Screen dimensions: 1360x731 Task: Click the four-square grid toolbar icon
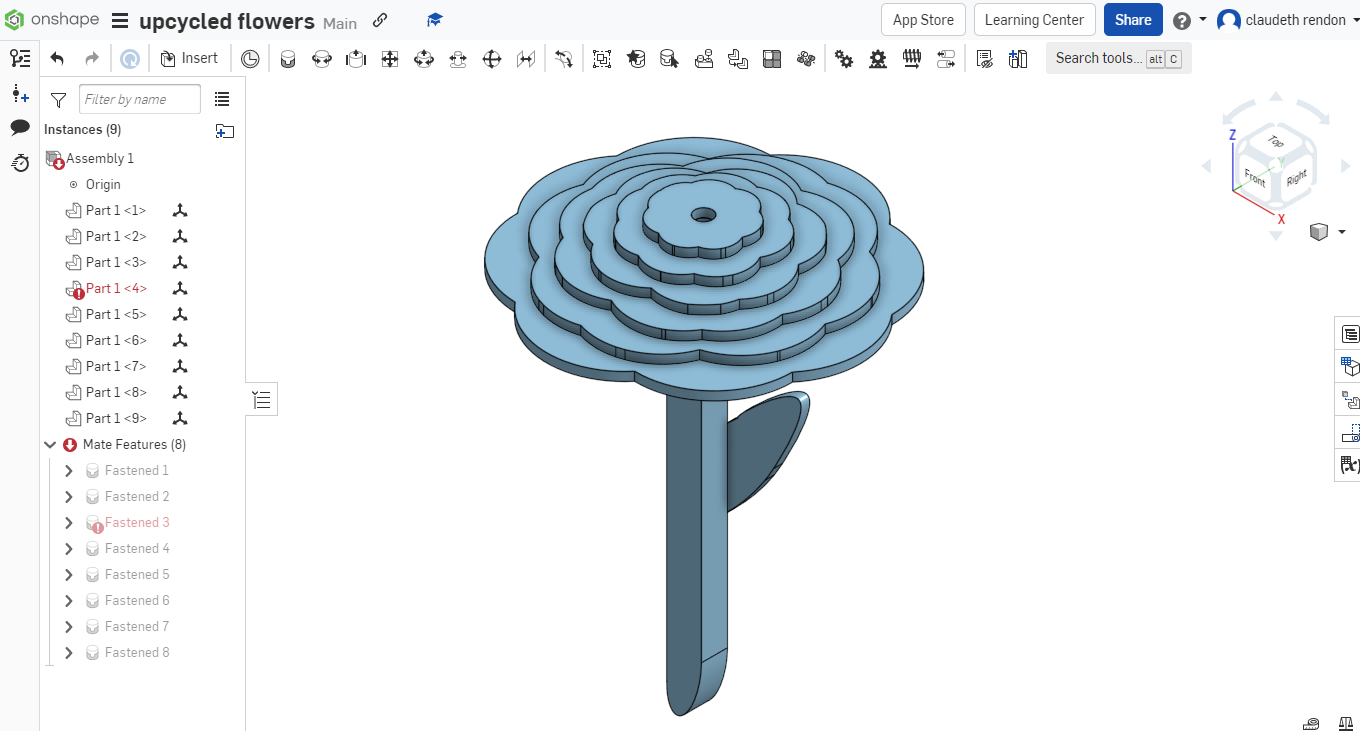[772, 59]
